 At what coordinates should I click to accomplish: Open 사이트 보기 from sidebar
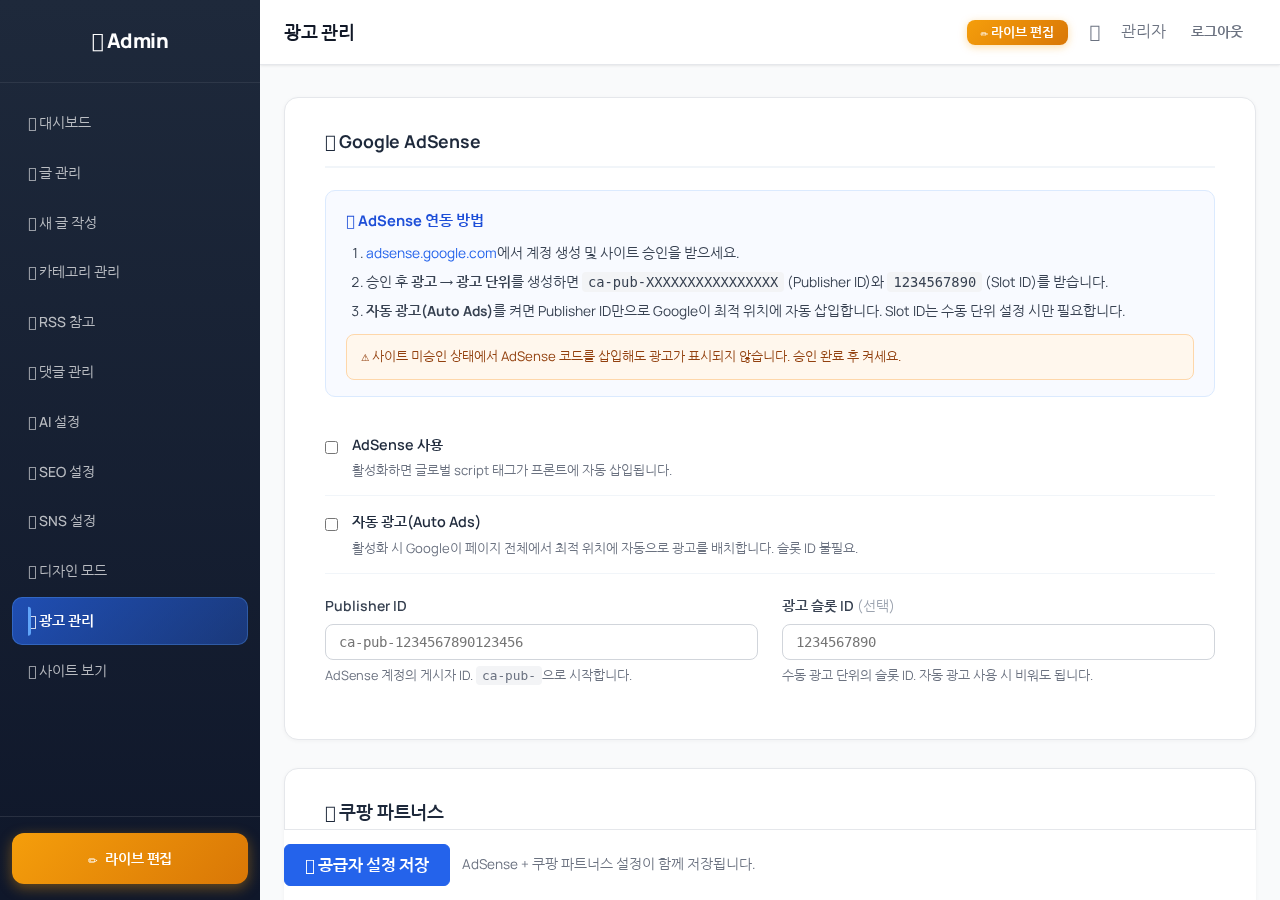tap(70, 670)
